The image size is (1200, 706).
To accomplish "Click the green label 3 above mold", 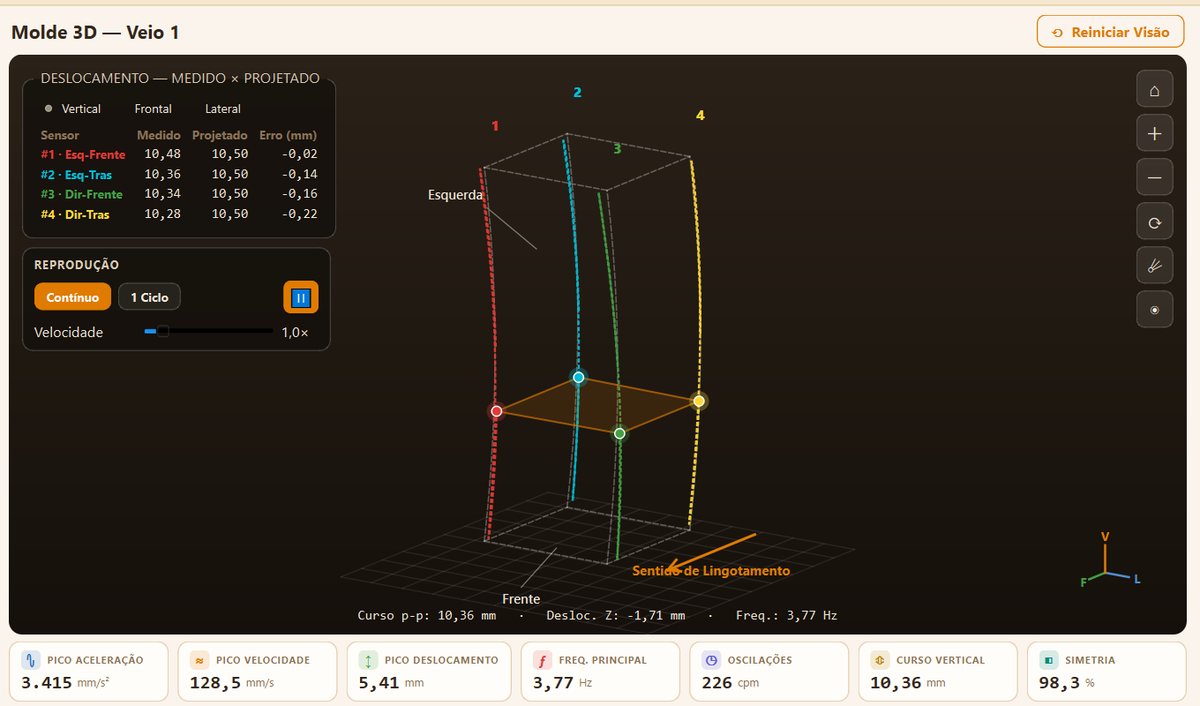I will pyautogui.click(x=617, y=149).
